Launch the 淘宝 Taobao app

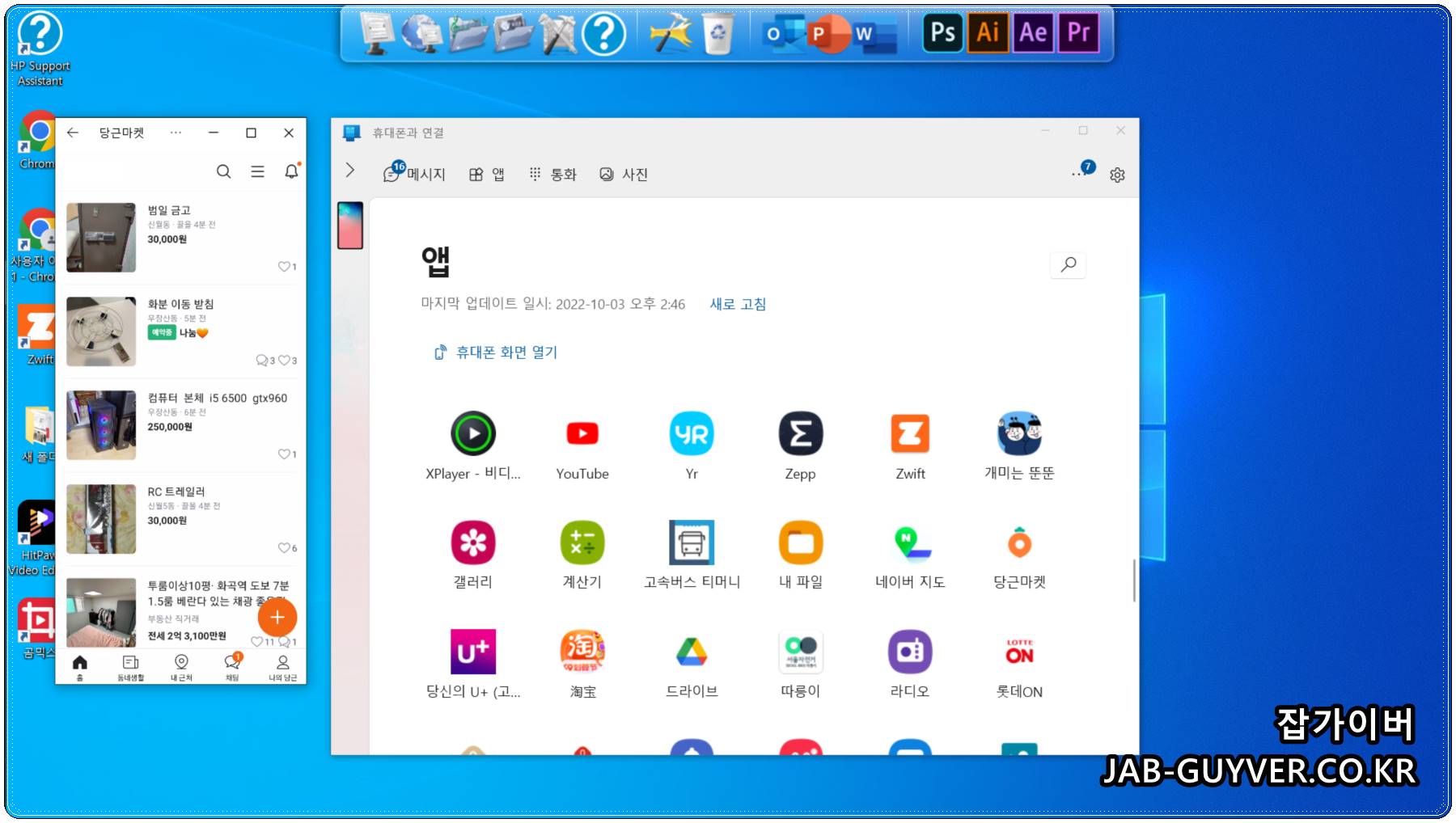click(582, 652)
